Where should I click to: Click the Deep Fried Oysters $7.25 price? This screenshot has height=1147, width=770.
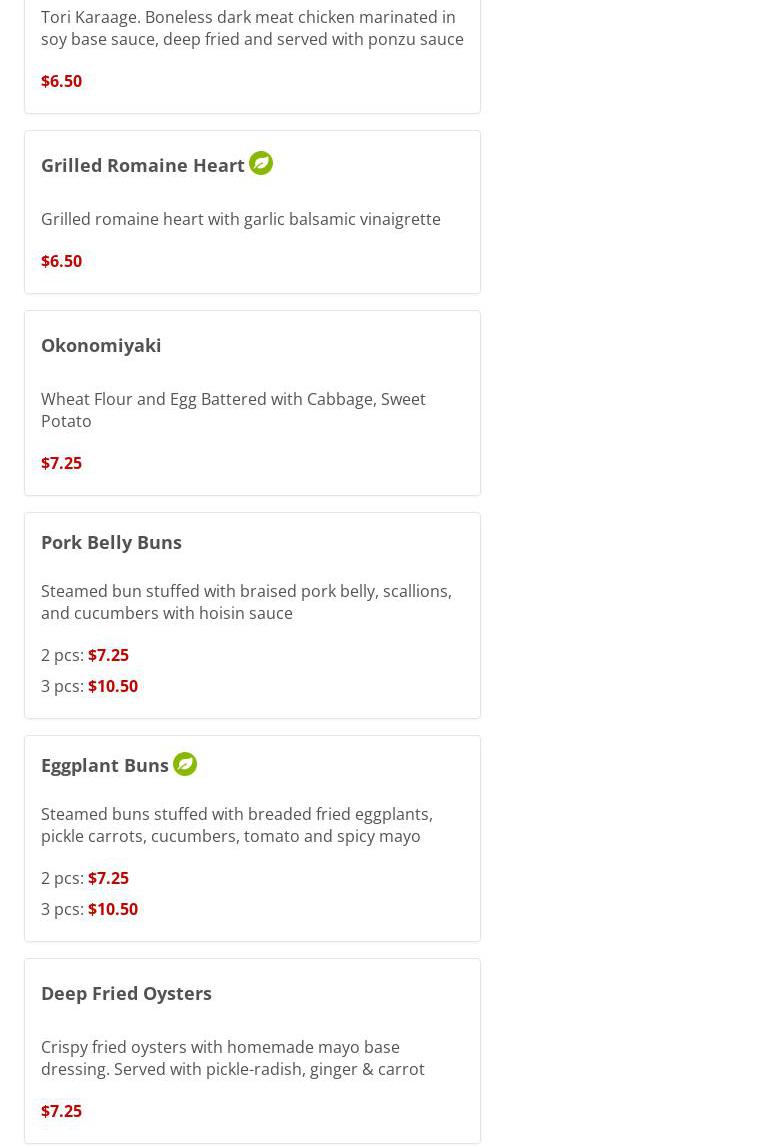point(61,1111)
